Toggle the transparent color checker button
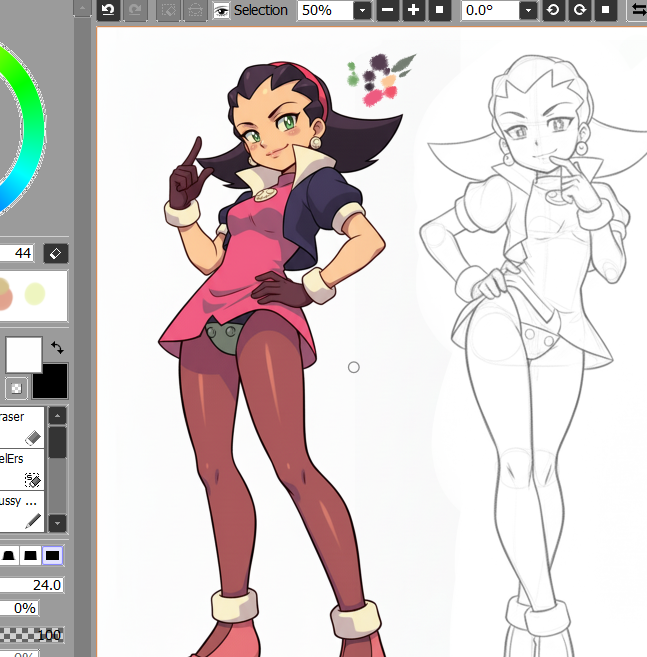 (16, 388)
